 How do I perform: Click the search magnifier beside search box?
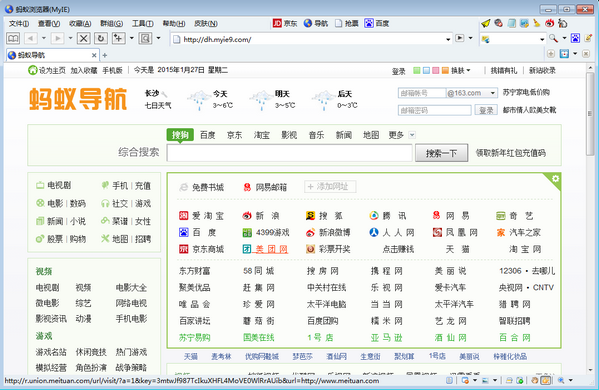[x=553, y=38]
